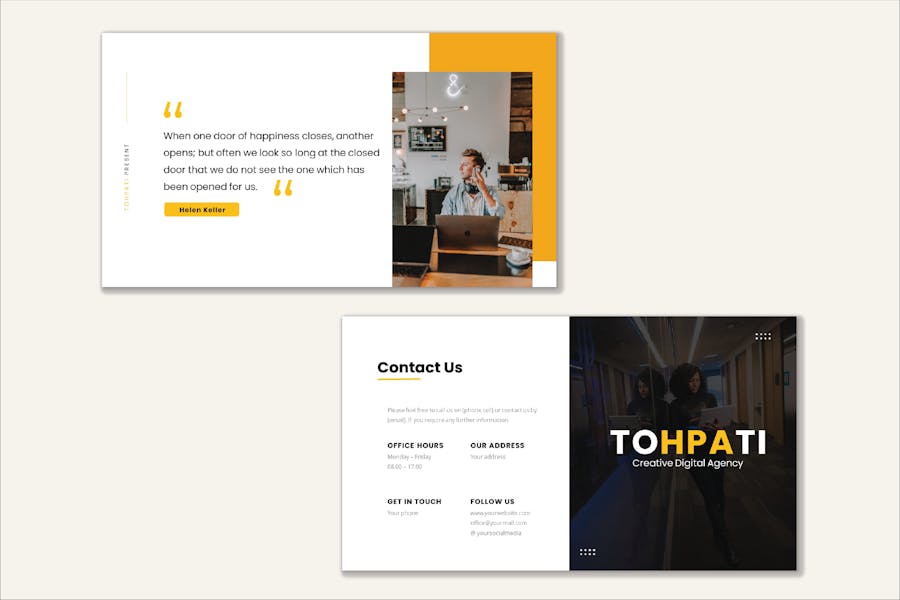Click the TOHPATI logo title

pos(688,442)
